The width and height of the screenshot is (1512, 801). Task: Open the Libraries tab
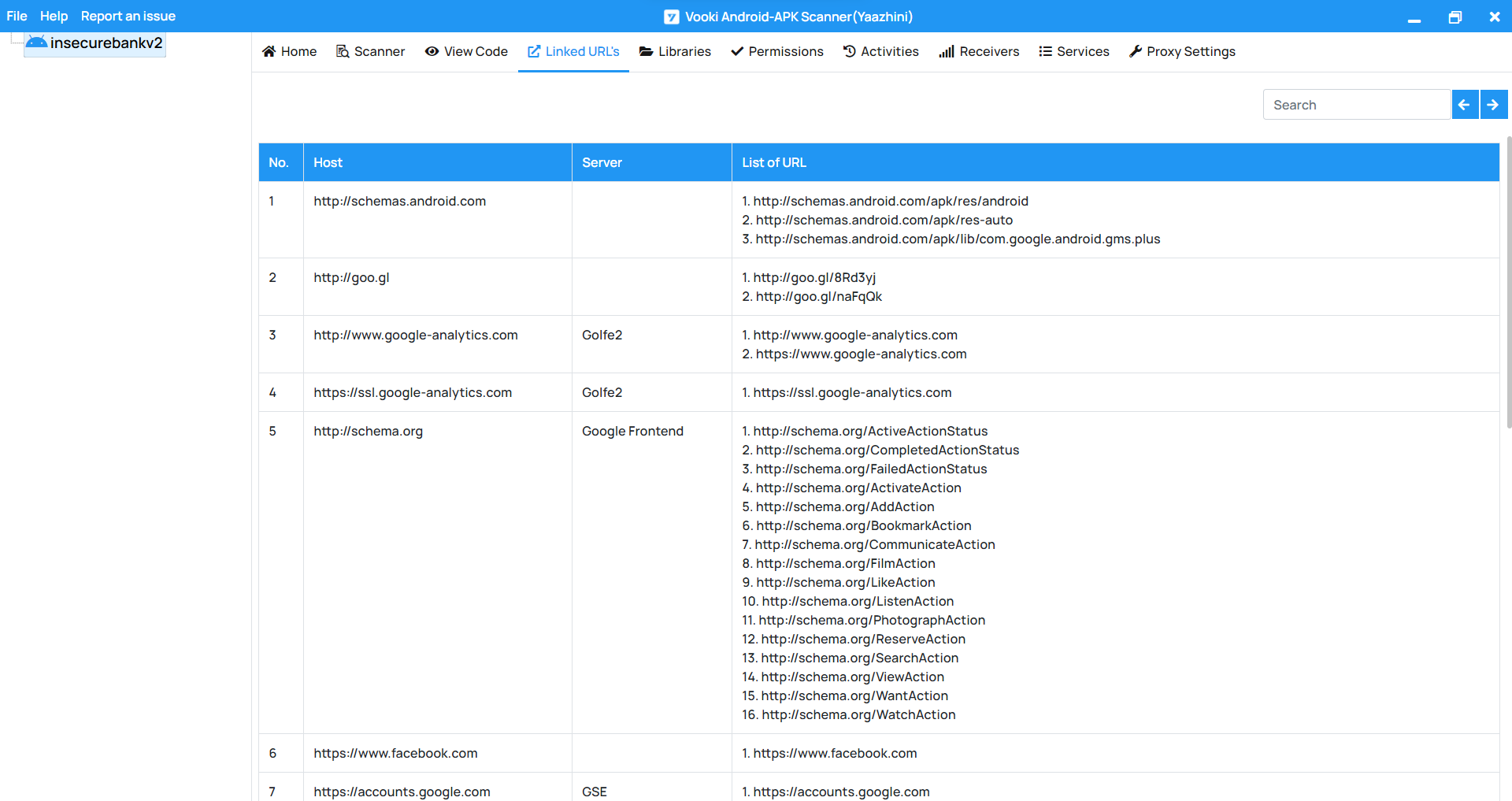click(675, 51)
